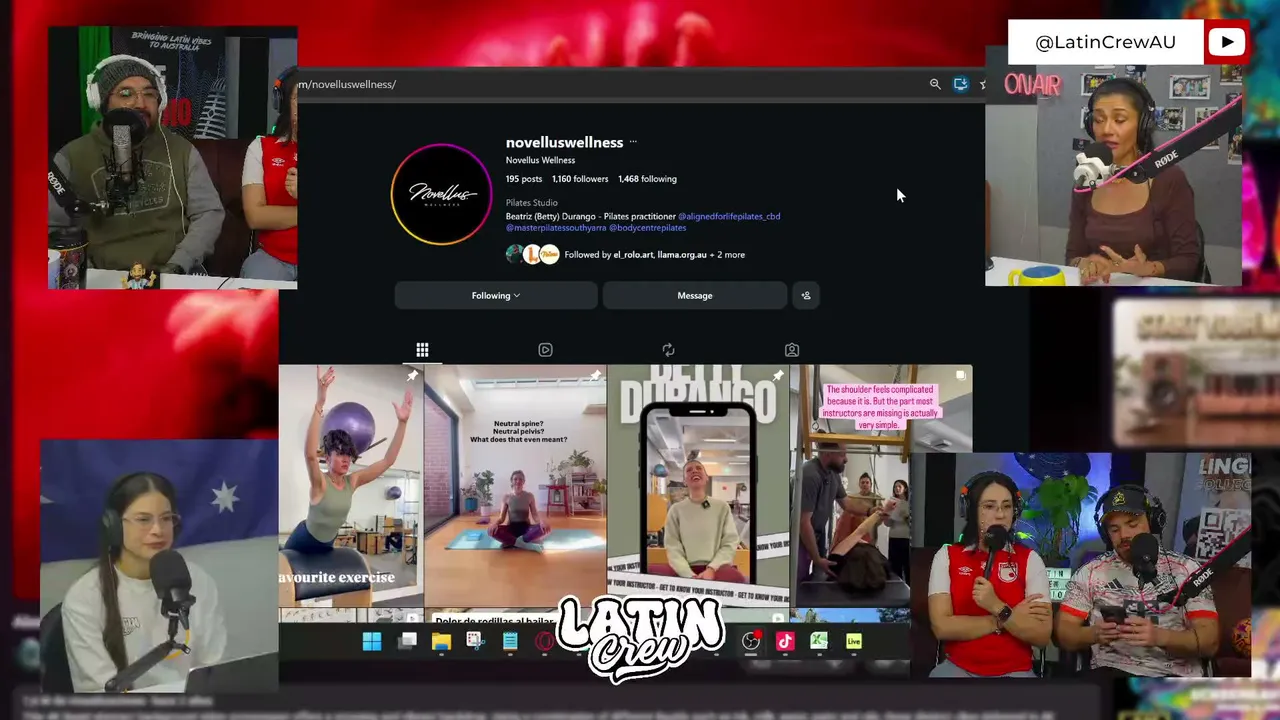Open File Explorer from the taskbar
The image size is (1280, 720).
tap(441, 642)
